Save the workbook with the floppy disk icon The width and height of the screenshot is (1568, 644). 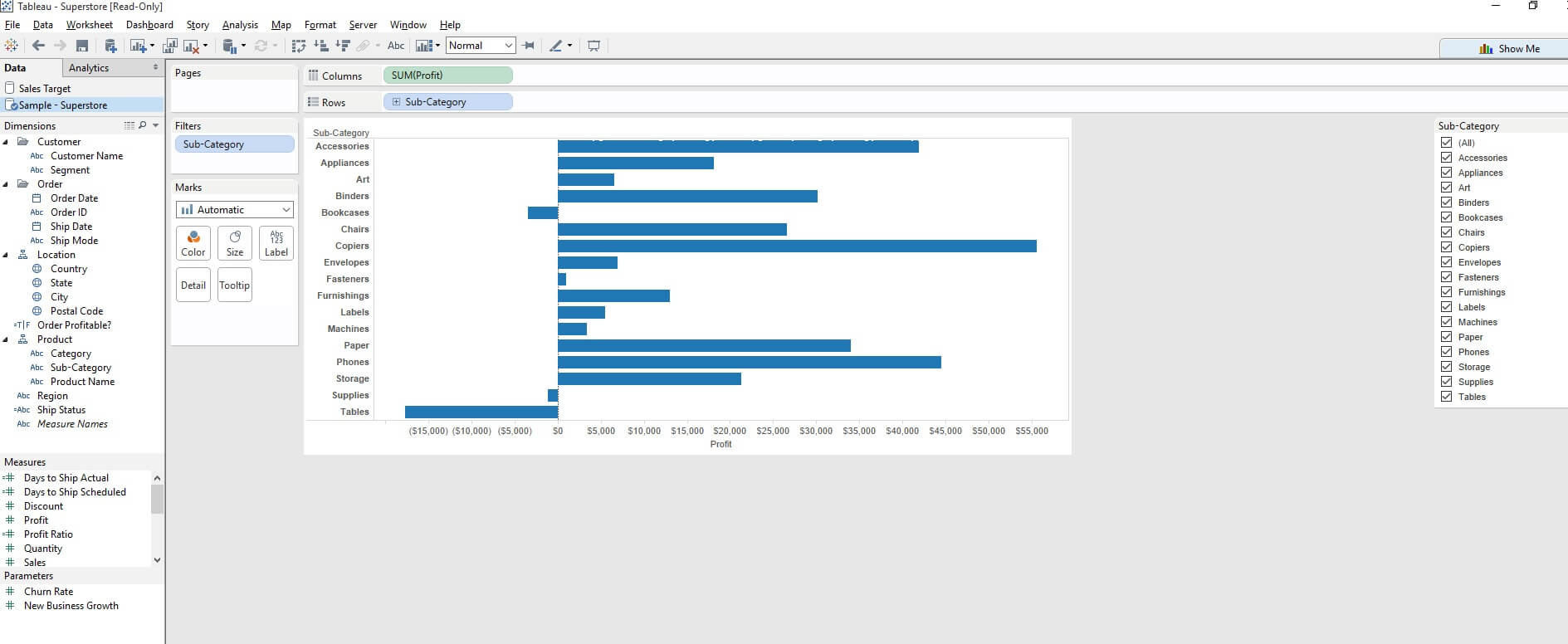(82, 46)
